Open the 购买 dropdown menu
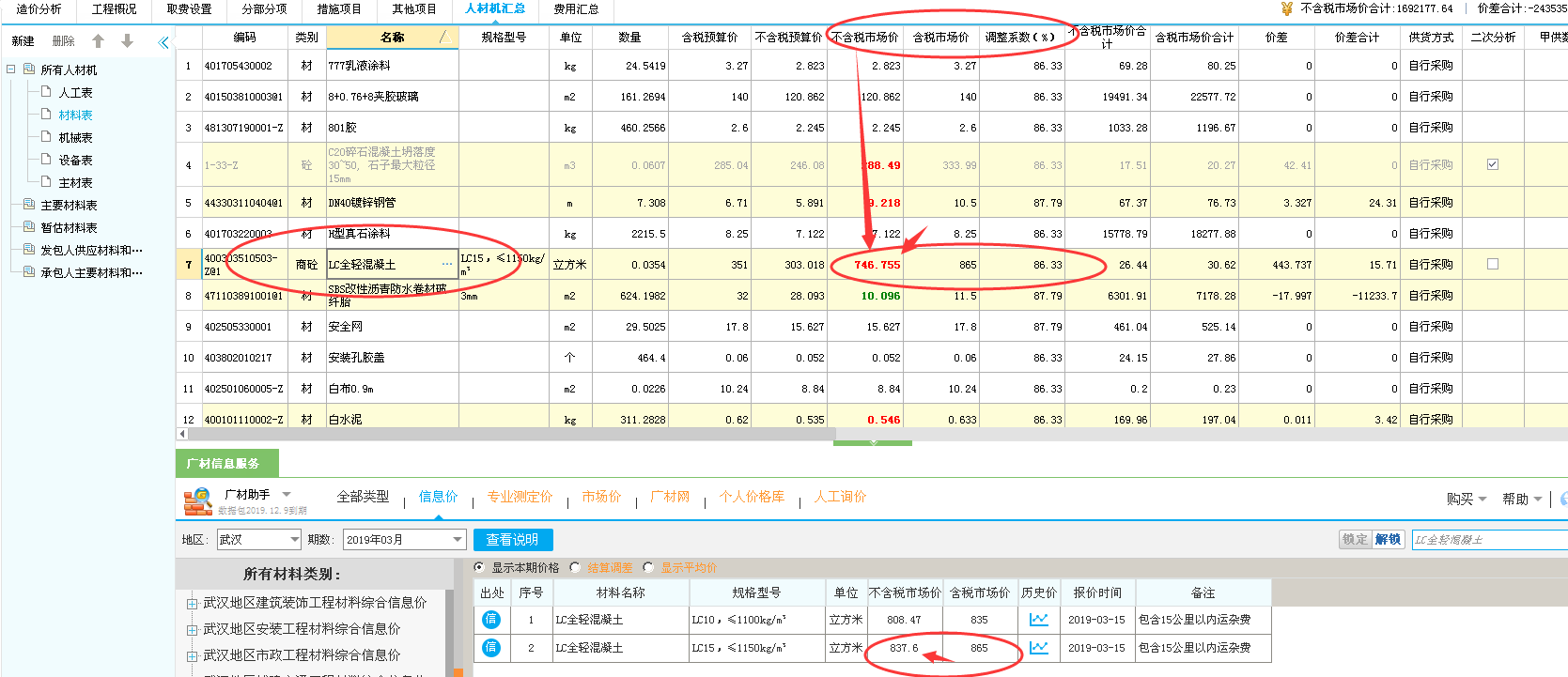Screen dimensions: 1568x677 1467,500
